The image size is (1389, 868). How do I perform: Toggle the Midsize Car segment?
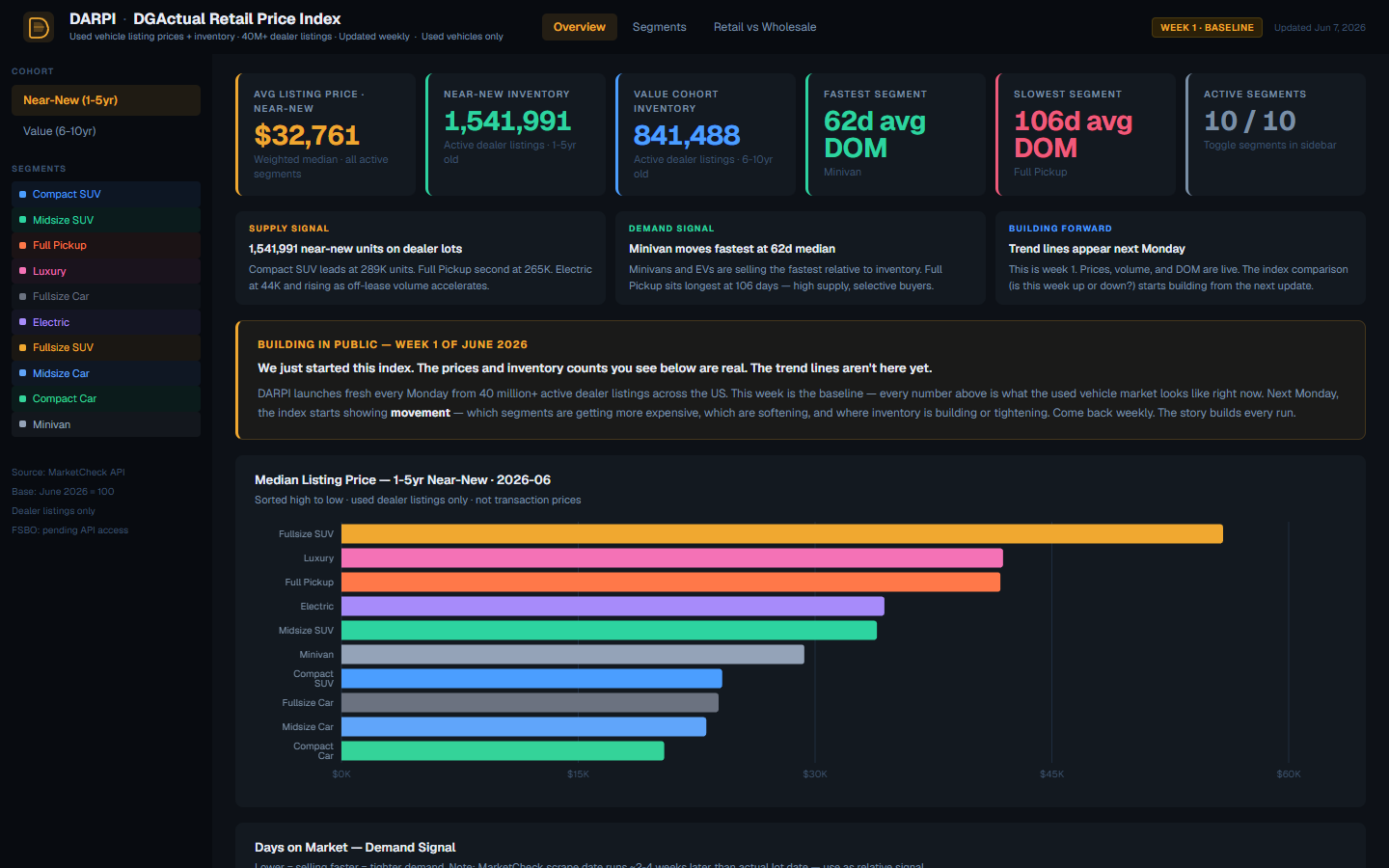coord(106,373)
